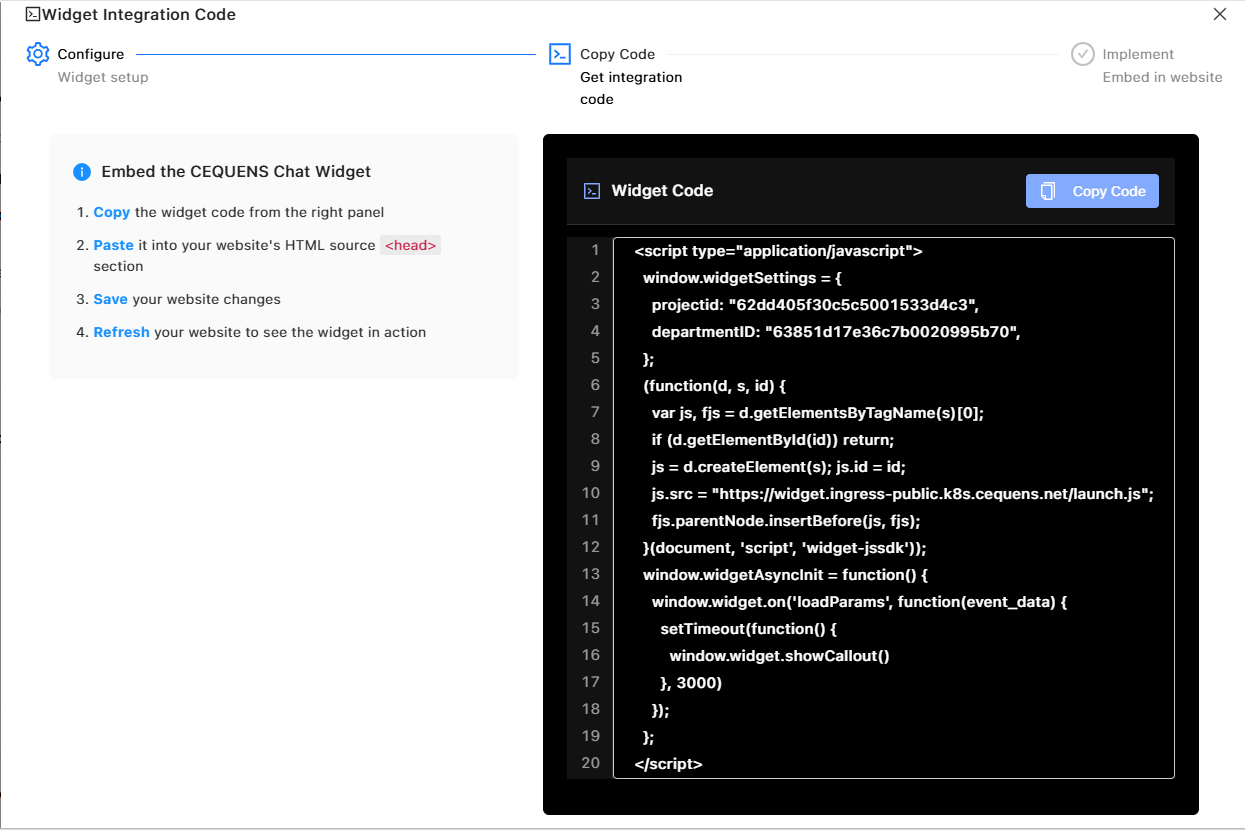Click the Get integration code step description
This screenshot has width=1245, height=830.
[x=631, y=88]
